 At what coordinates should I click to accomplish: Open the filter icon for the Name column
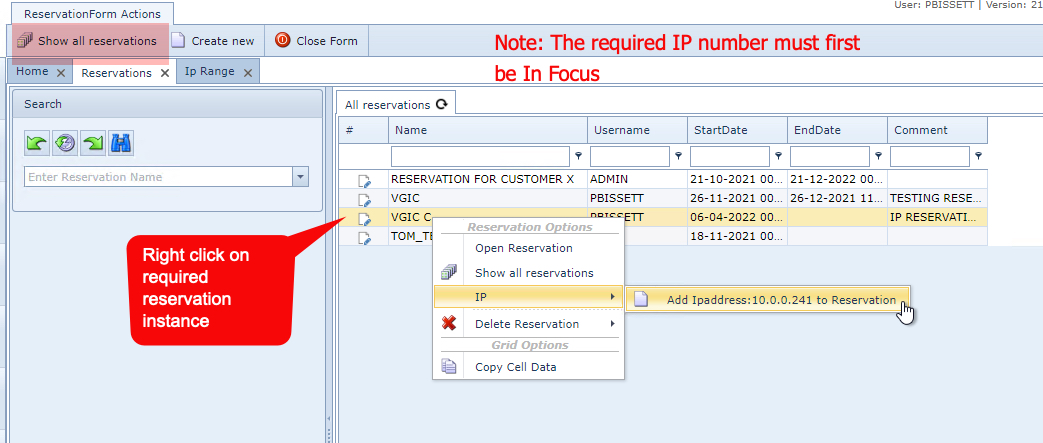tap(579, 156)
